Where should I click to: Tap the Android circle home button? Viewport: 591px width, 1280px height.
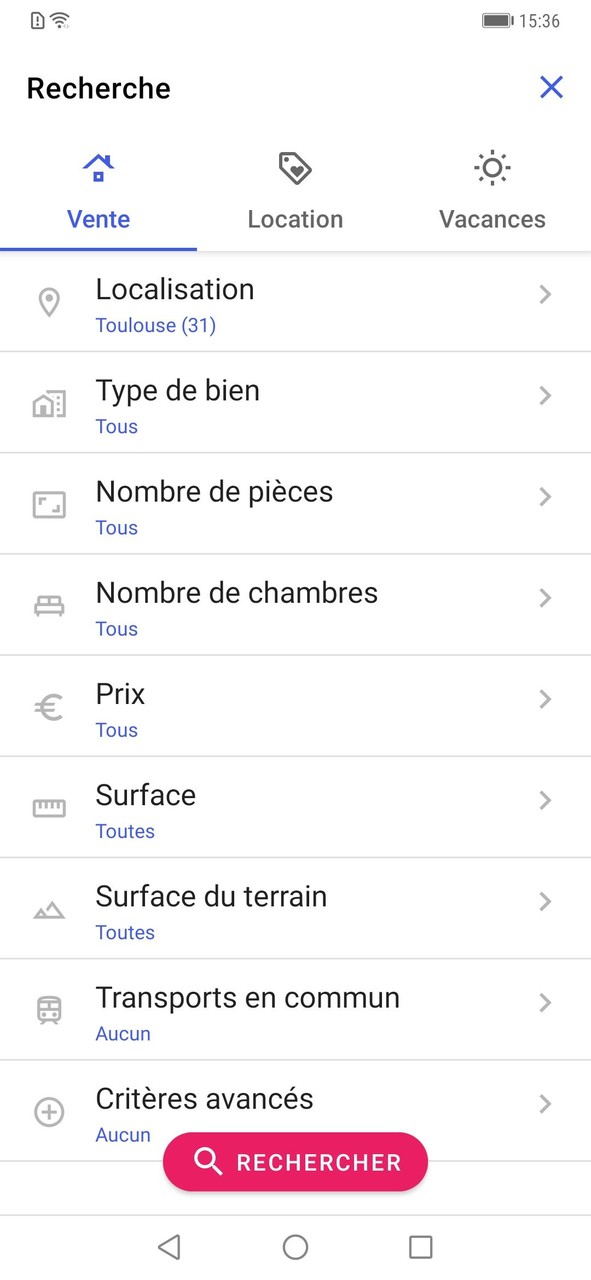click(x=295, y=1247)
